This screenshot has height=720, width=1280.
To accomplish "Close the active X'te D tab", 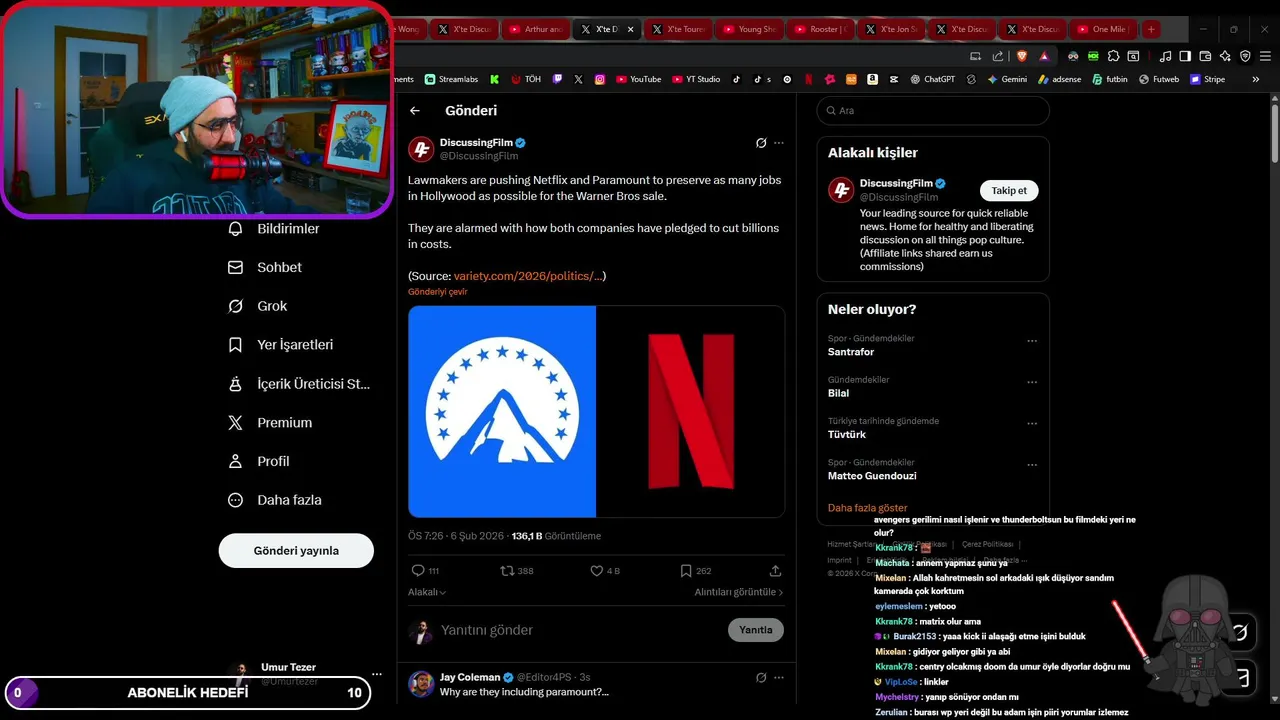I will (x=630, y=29).
